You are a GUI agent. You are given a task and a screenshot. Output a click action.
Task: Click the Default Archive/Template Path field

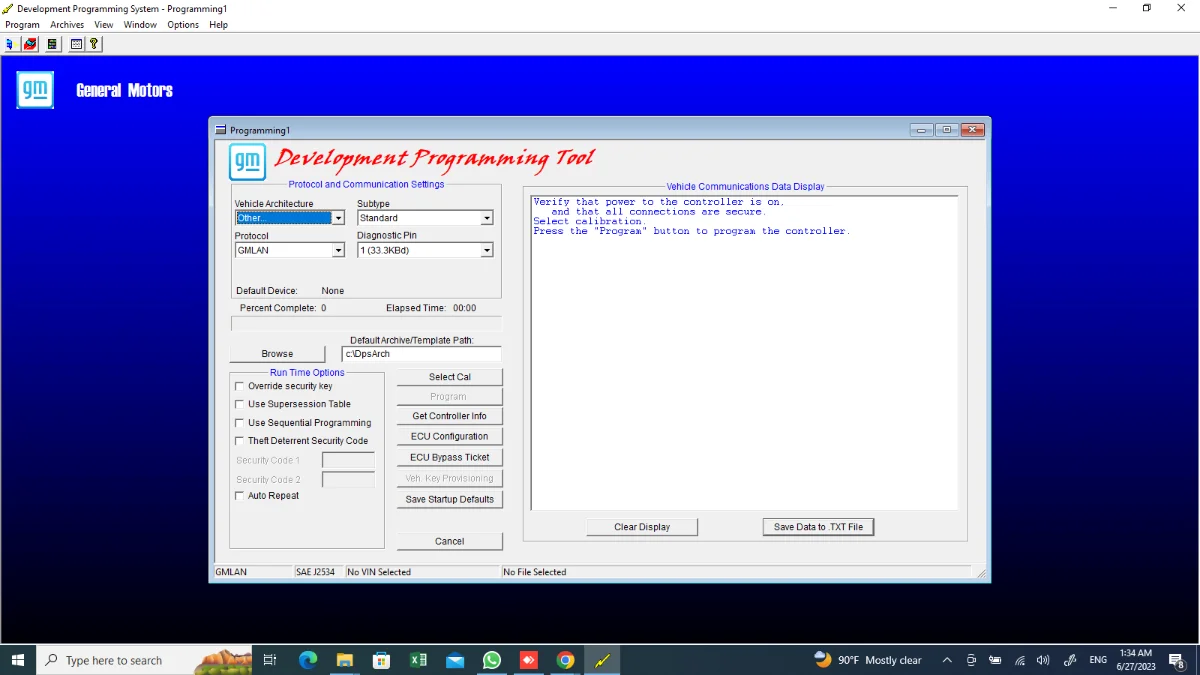420,354
